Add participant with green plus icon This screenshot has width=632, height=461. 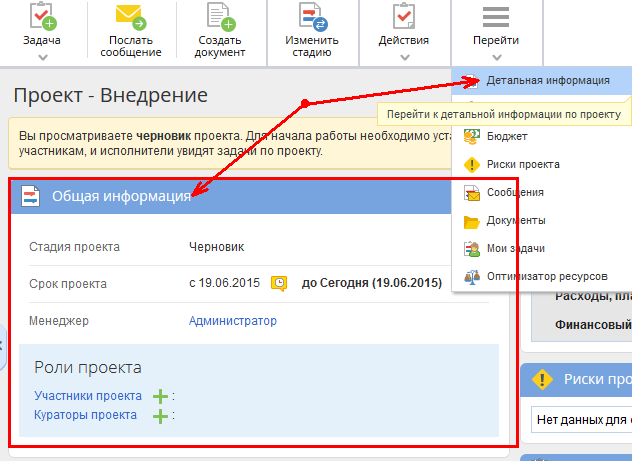click(x=160, y=397)
